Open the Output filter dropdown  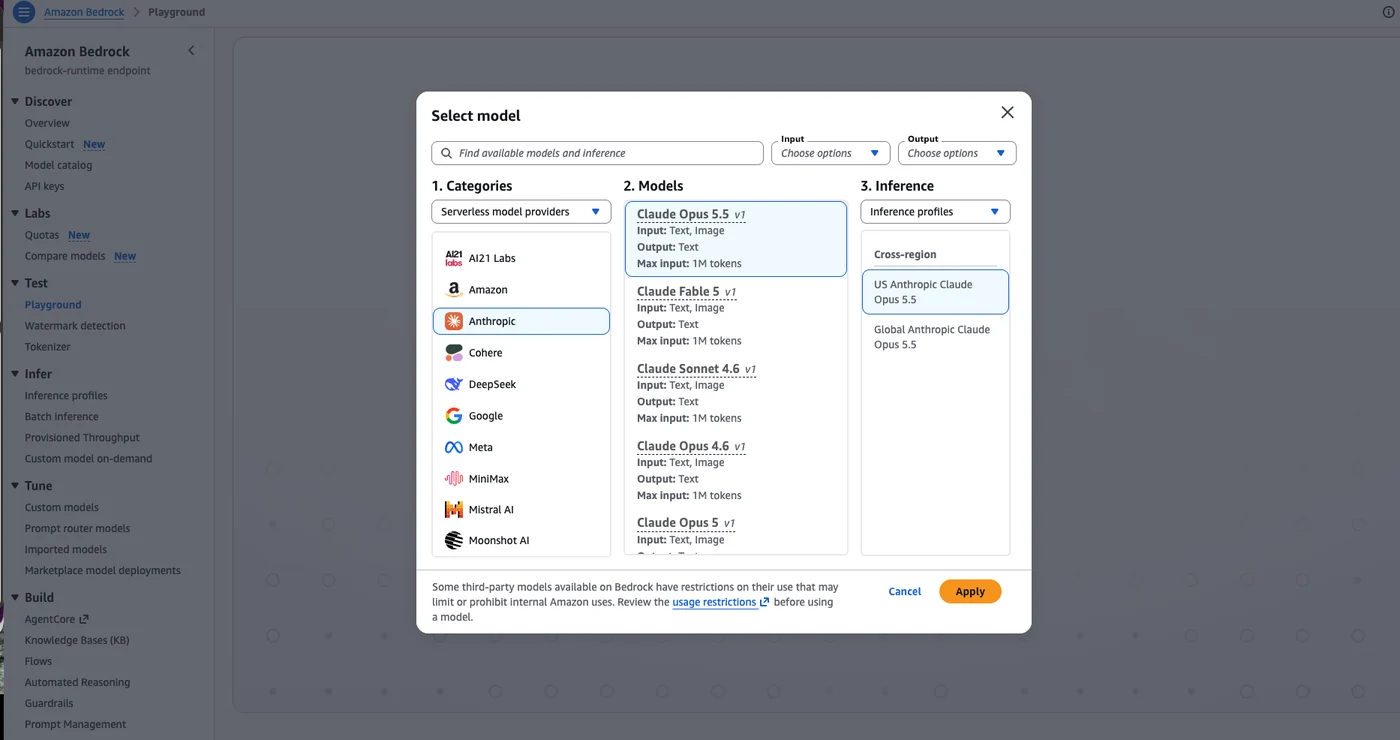(x=957, y=153)
